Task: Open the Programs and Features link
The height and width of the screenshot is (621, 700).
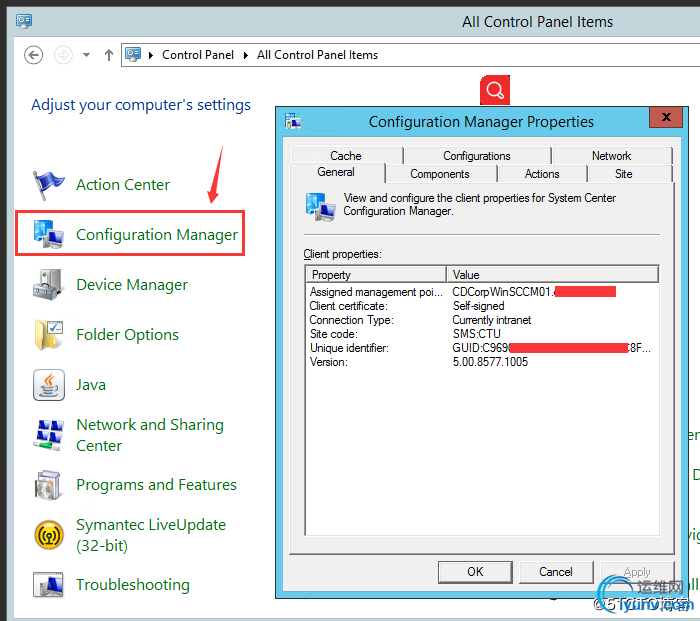Action: click(x=156, y=485)
